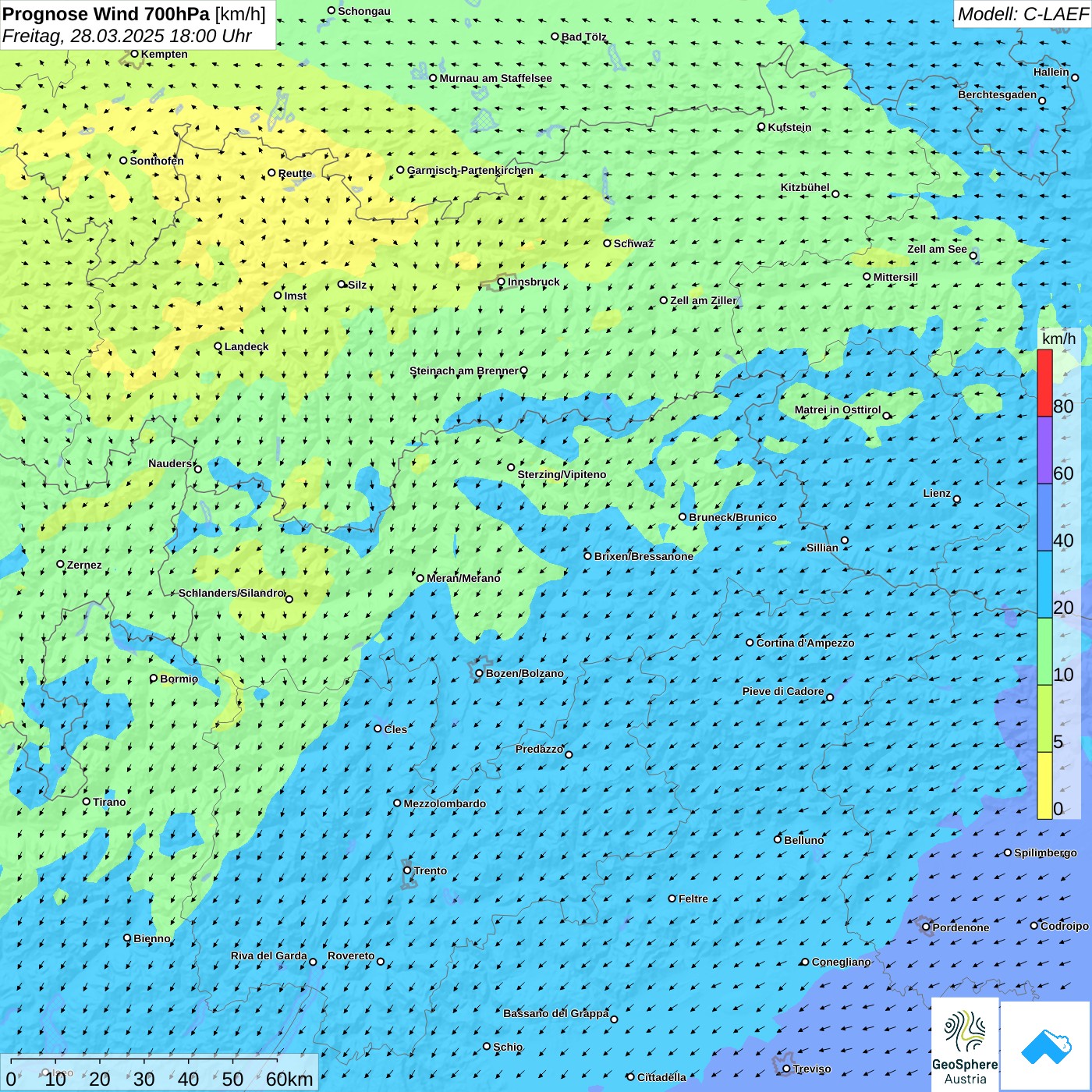Click the Zell am See label
1092x1092 pixels.
937,249
